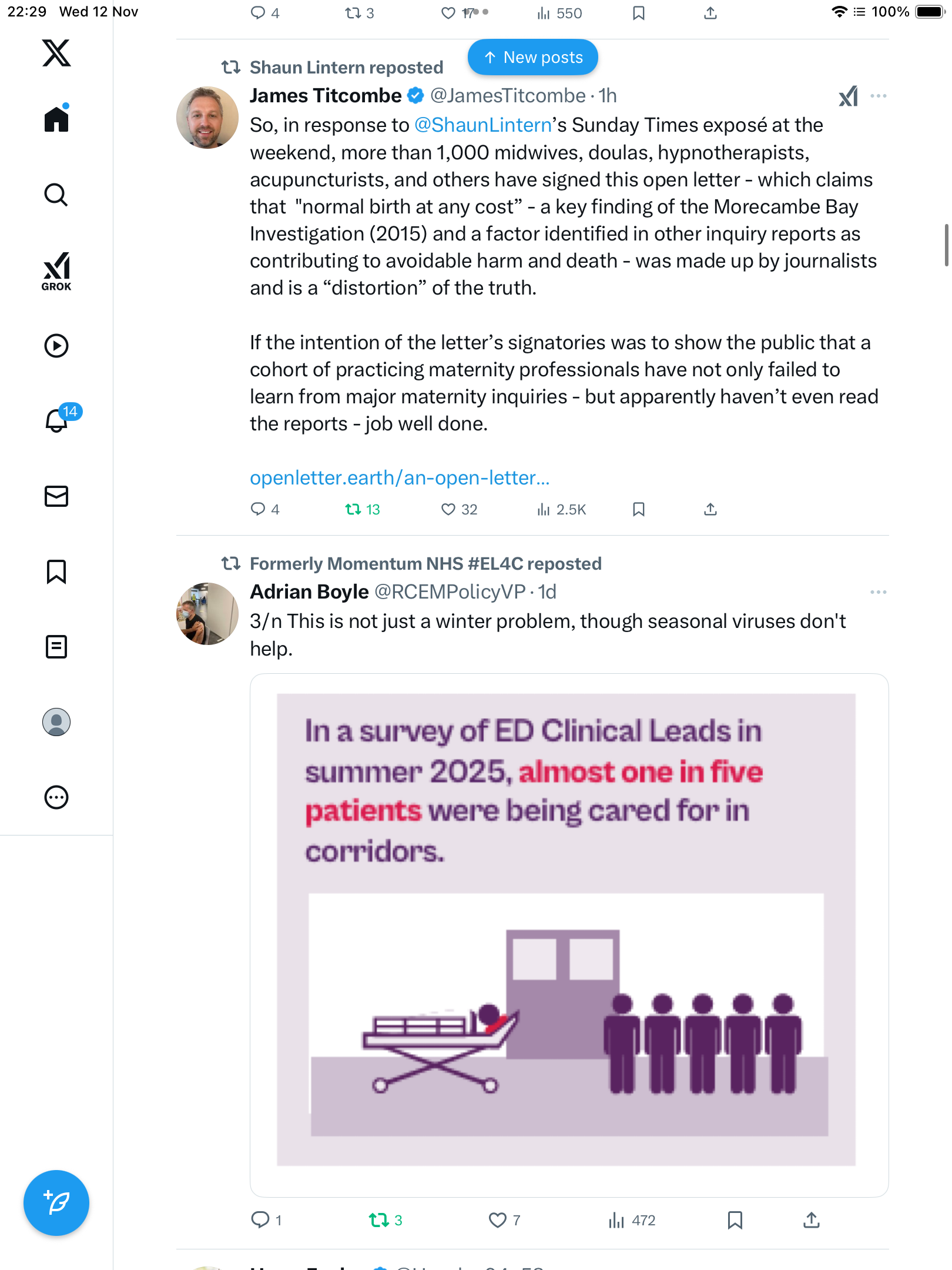The width and height of the screenshot is (952, 1270).
Task: Open more options on Adrian Boyle's post
Action: [879, 592]
